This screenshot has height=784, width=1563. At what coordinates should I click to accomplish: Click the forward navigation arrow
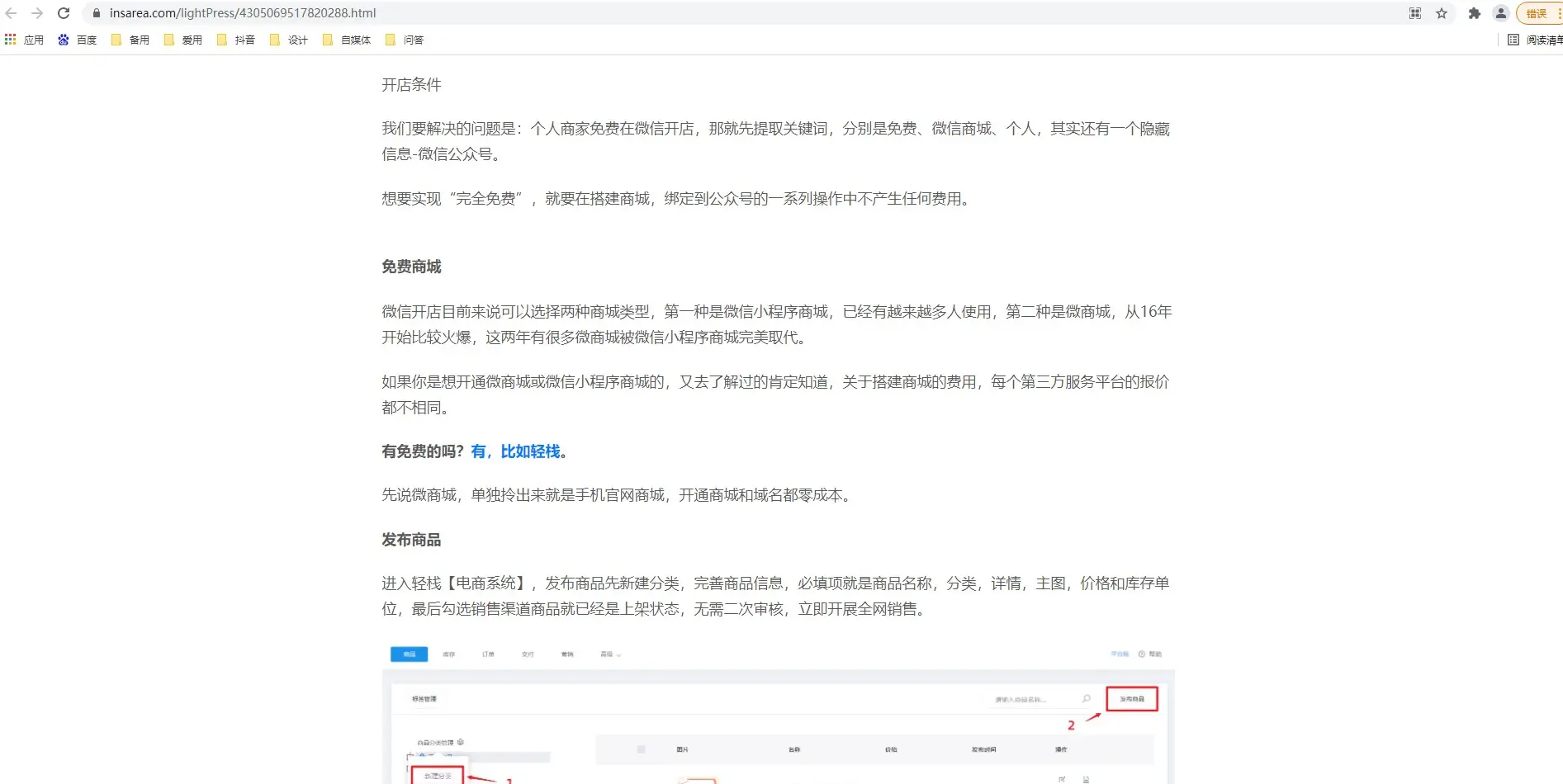(37, 13)
